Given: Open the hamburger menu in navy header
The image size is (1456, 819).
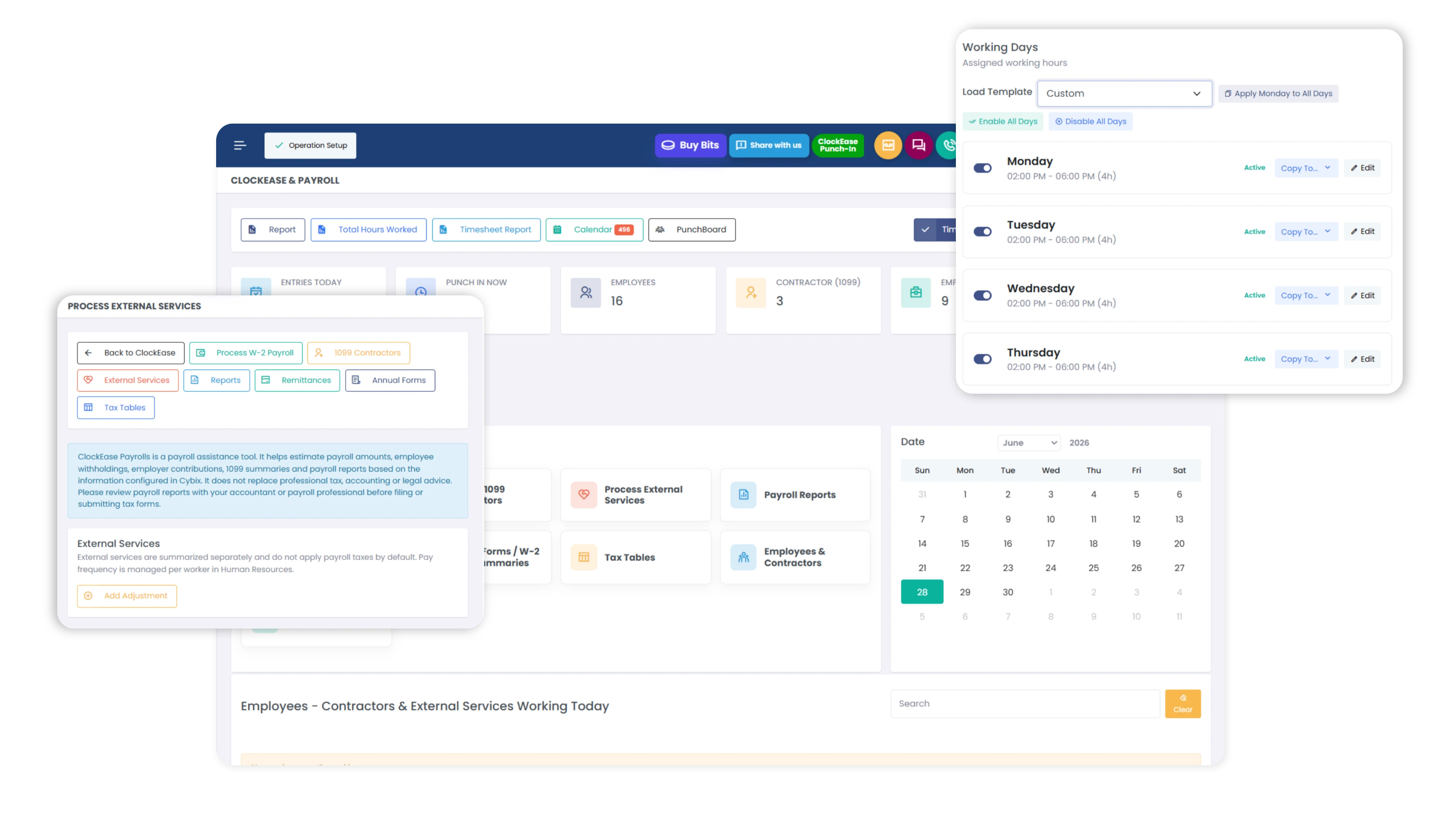Looking at the screenshot, I should click(x=240, y=145).
